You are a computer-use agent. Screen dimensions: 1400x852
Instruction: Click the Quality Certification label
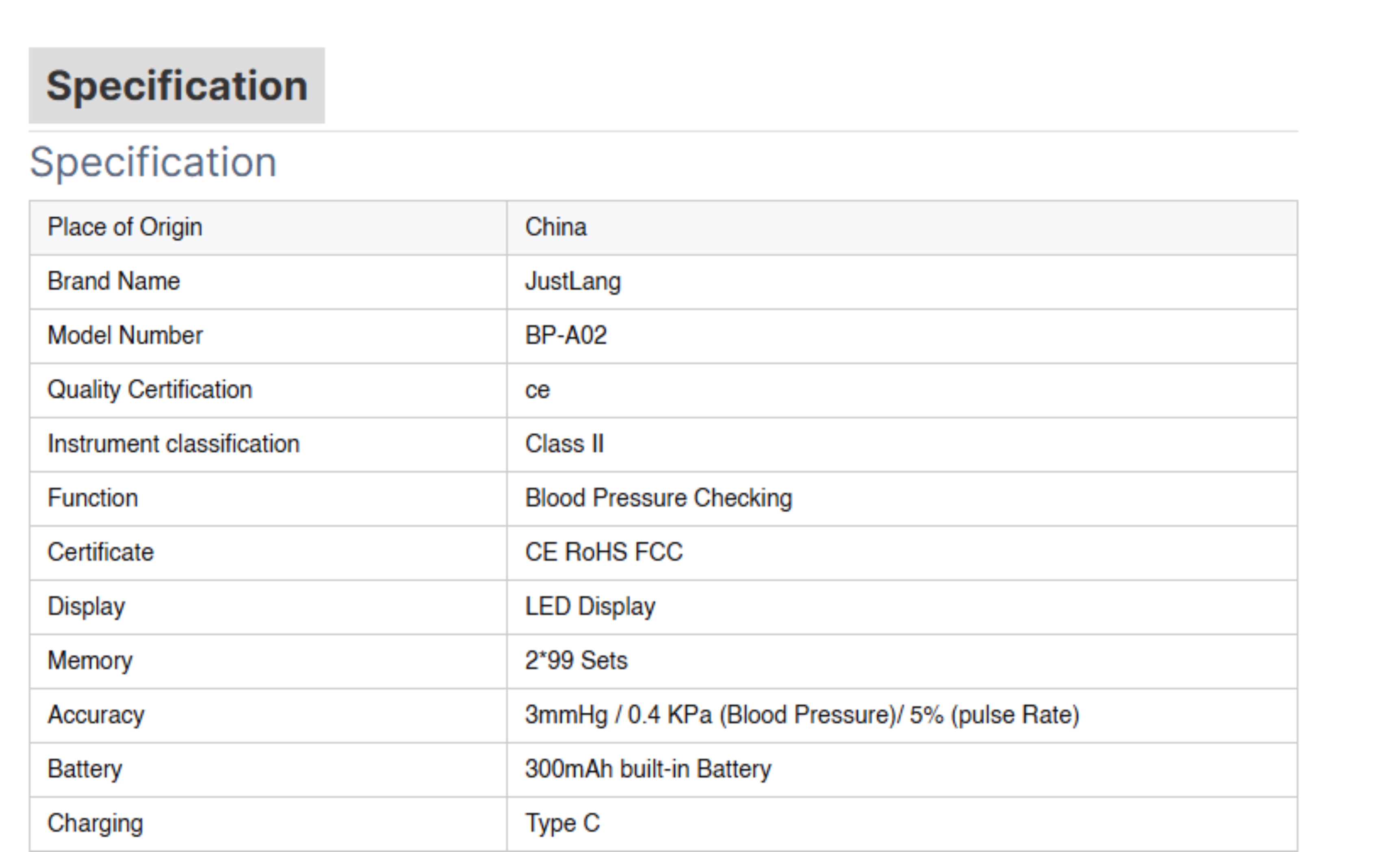150,390
